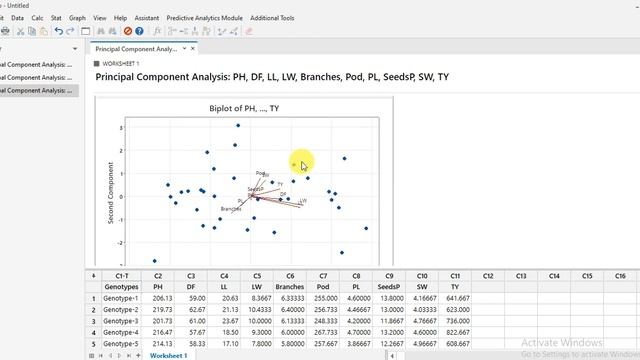Click the second binoculars Find and Replace icon
The height and width of the screenshot is (360, 640).
113,31
